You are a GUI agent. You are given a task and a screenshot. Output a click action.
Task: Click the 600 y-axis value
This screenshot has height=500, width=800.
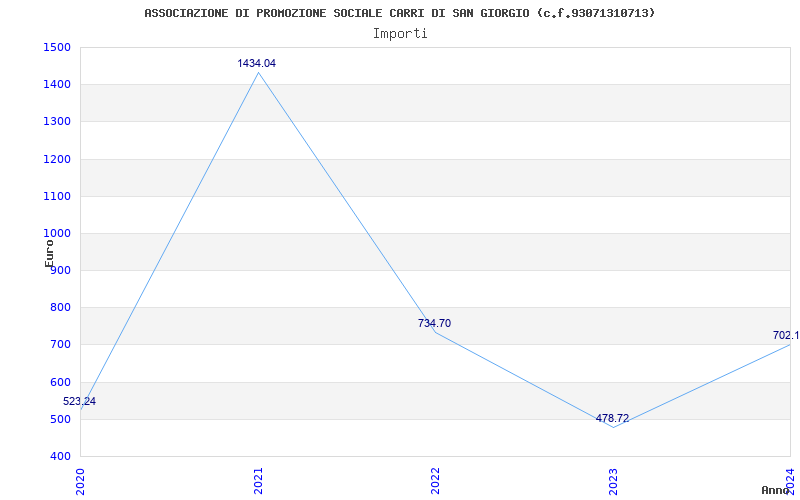(60, 382)
